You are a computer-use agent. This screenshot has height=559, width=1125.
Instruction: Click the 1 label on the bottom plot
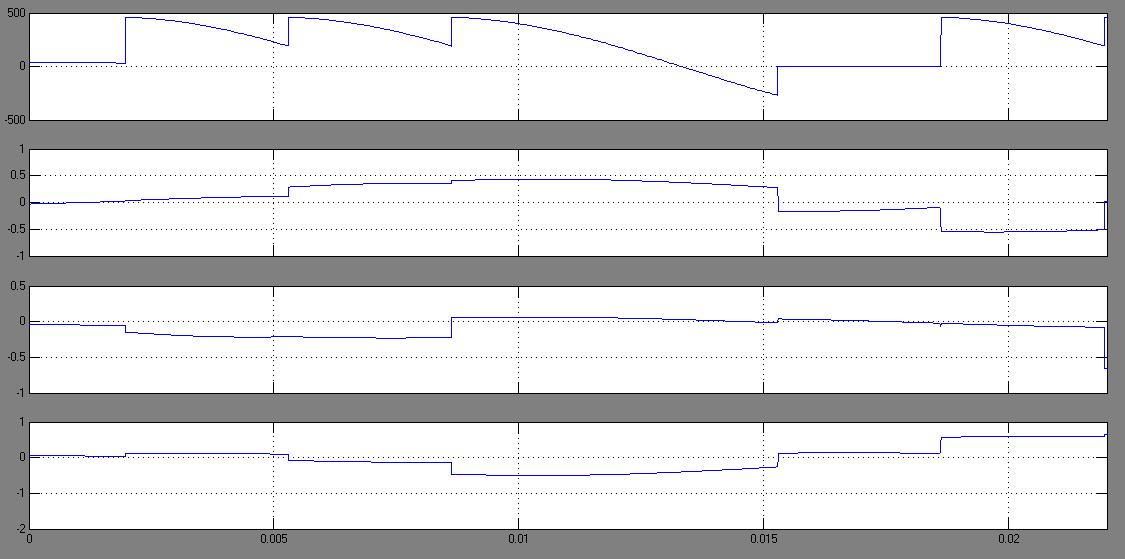click(23, 422)
